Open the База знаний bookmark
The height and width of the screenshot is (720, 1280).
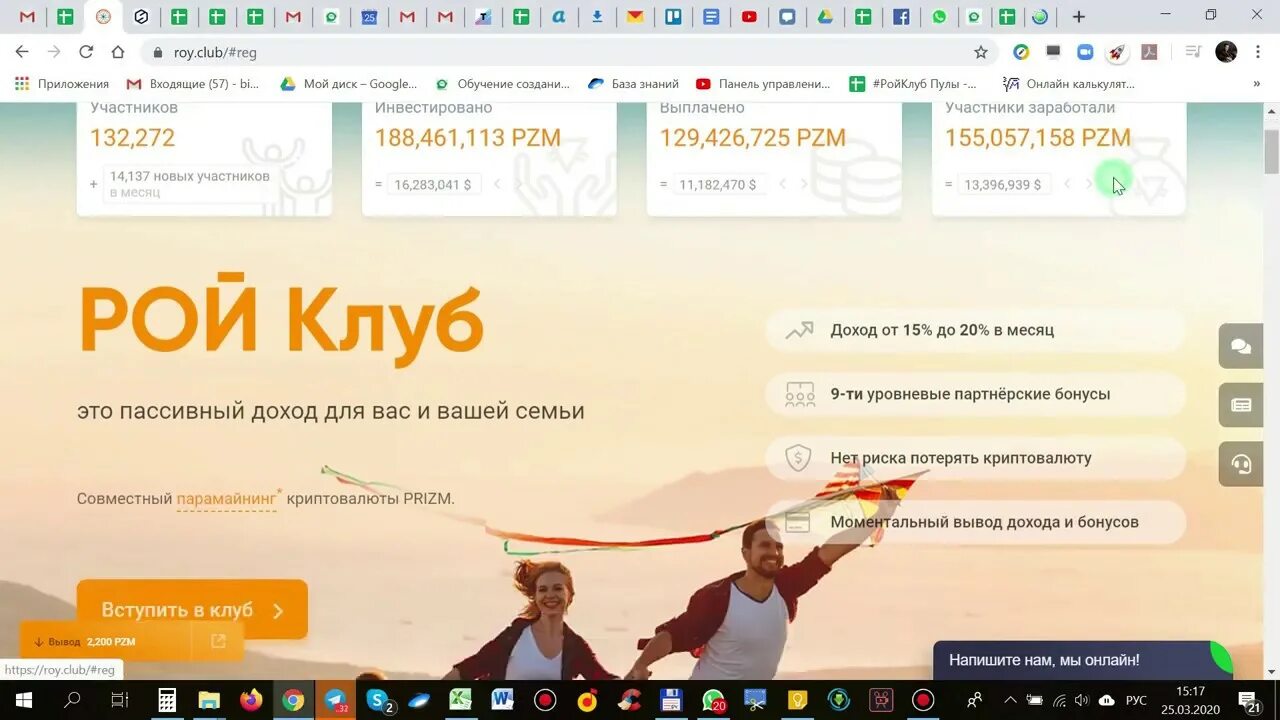(634, 84)
